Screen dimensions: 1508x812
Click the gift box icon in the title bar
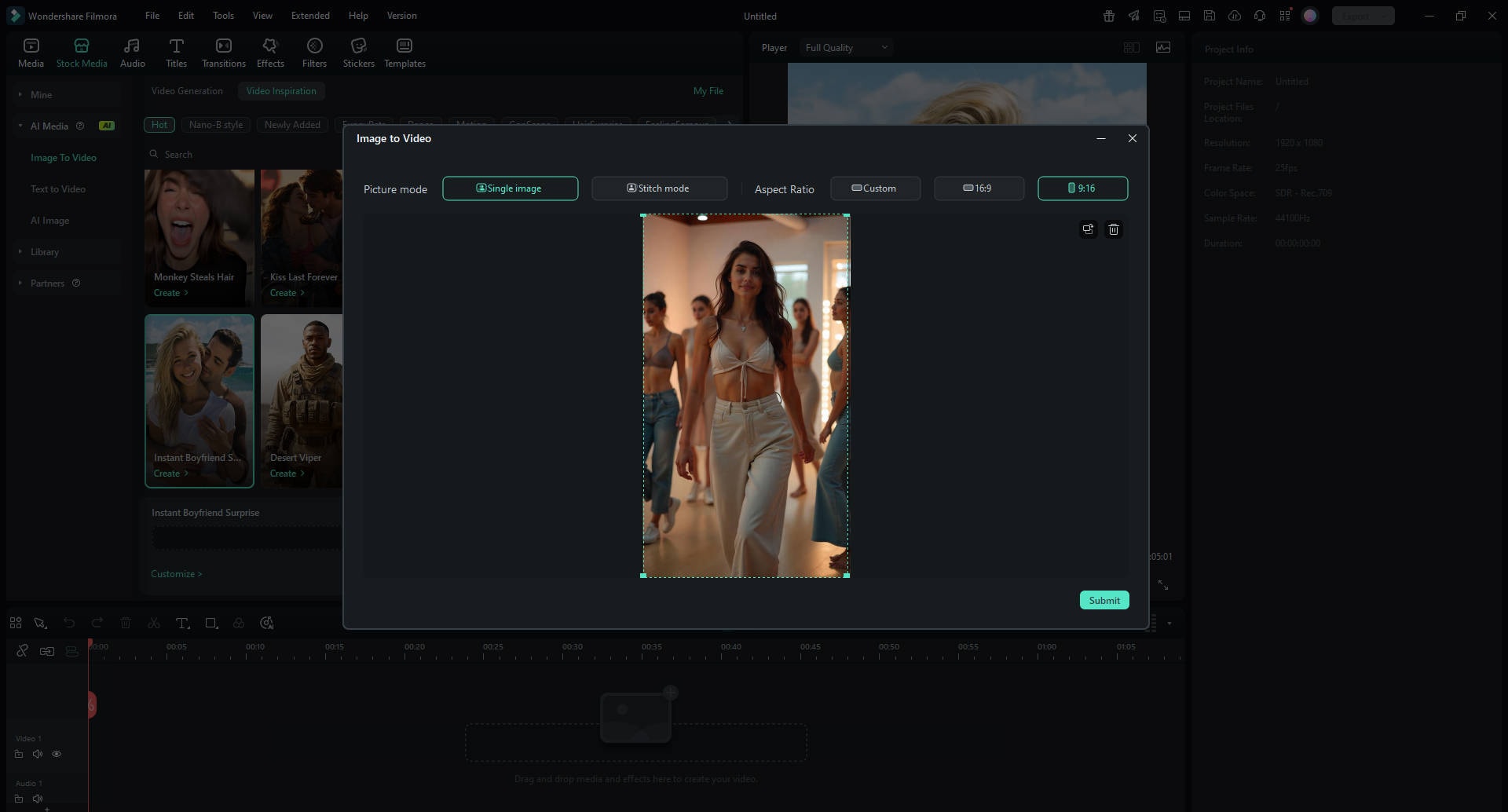(1109, 16)
